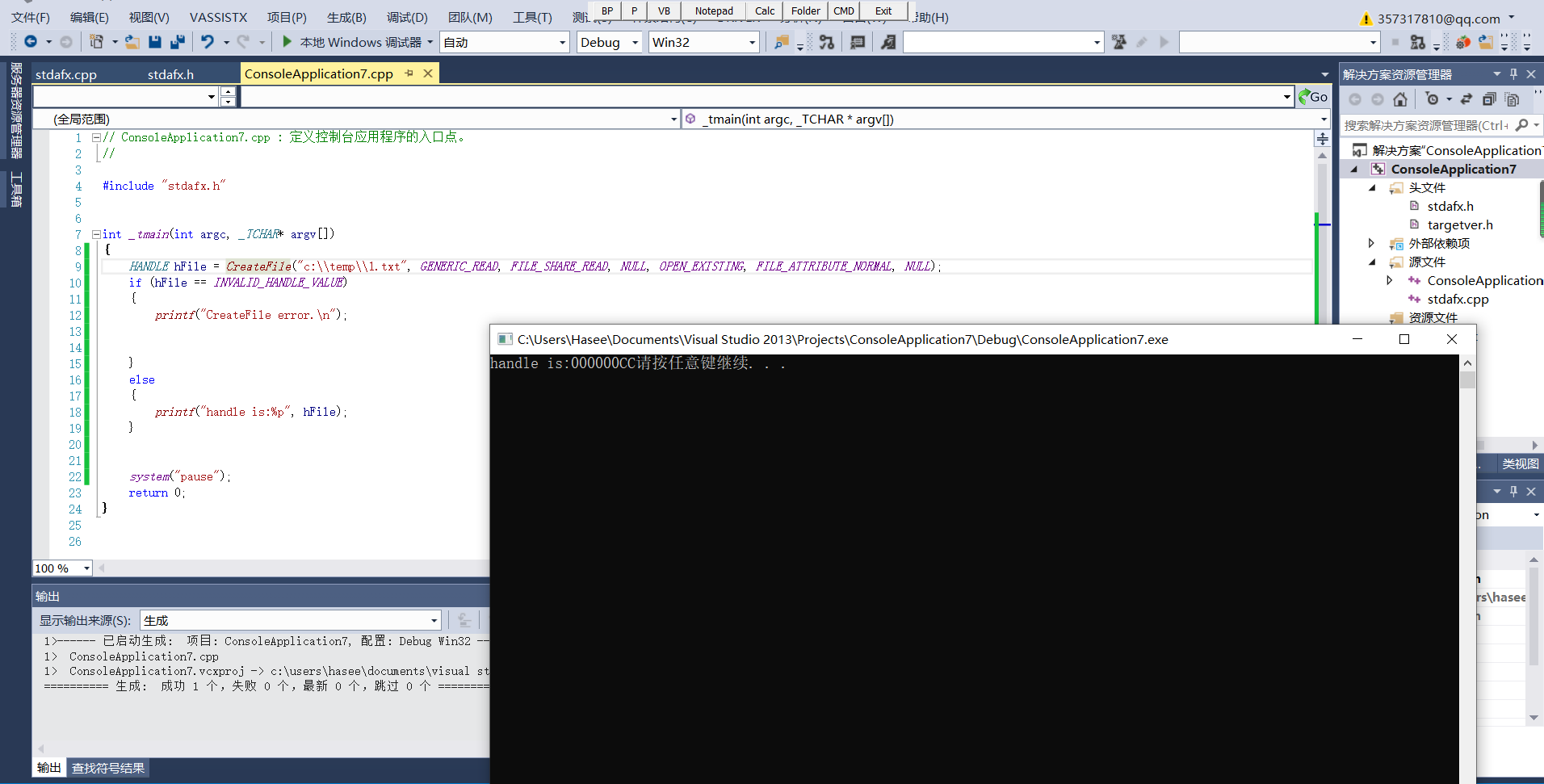Image resolution: width=1544 pixels, height=784 pixels.
Task: Click the tomato extension toolbar icon
Action: 1463,42
